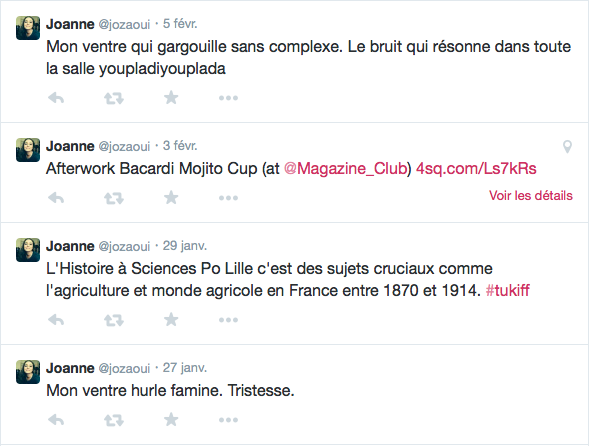Reply to the Afterwork Bacardi Mojito tweet
Screen dimensions: 589x446
click(x=56, y=198)
